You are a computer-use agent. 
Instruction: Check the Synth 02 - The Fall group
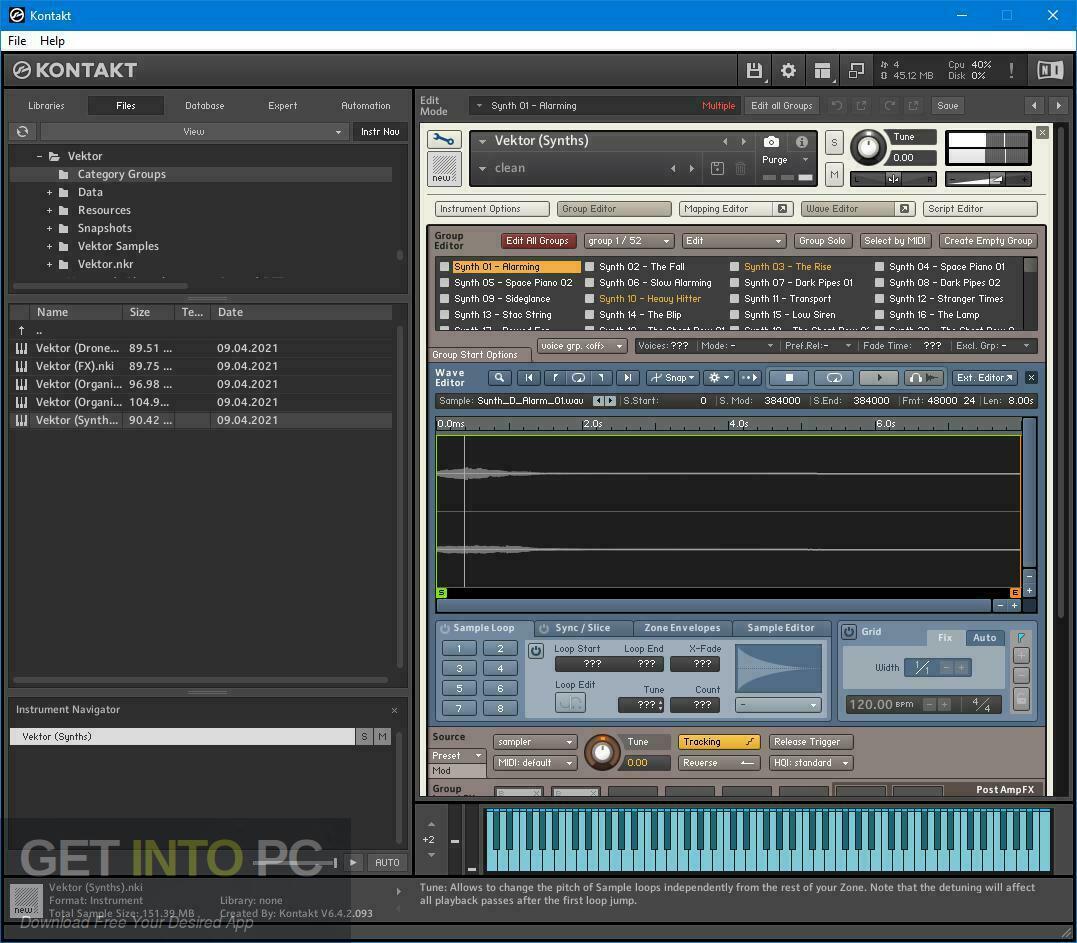click(x=589, y=266)
